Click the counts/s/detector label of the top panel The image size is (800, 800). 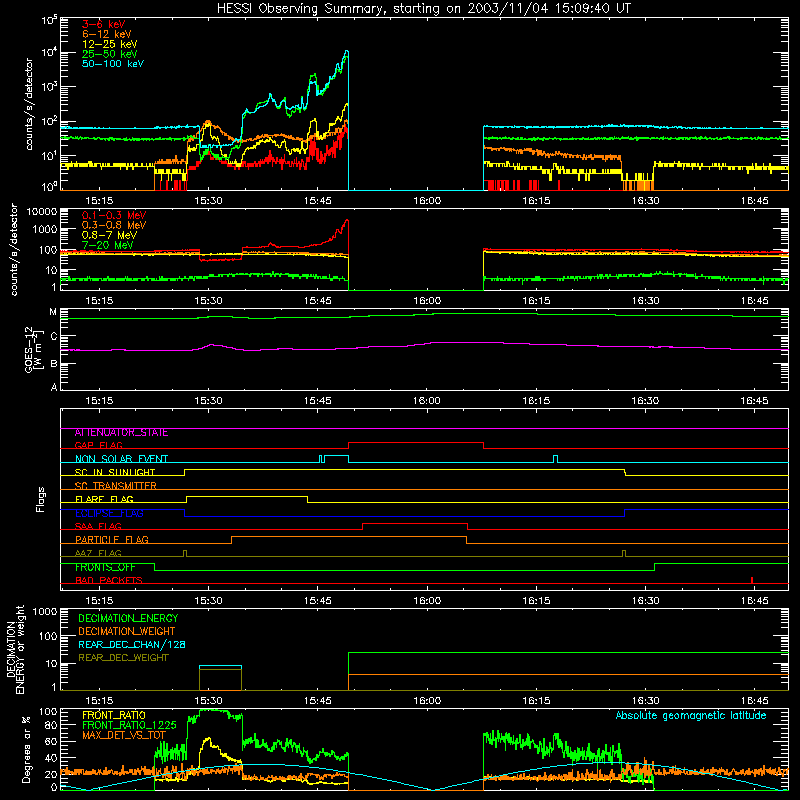click(x=29, y=104)
